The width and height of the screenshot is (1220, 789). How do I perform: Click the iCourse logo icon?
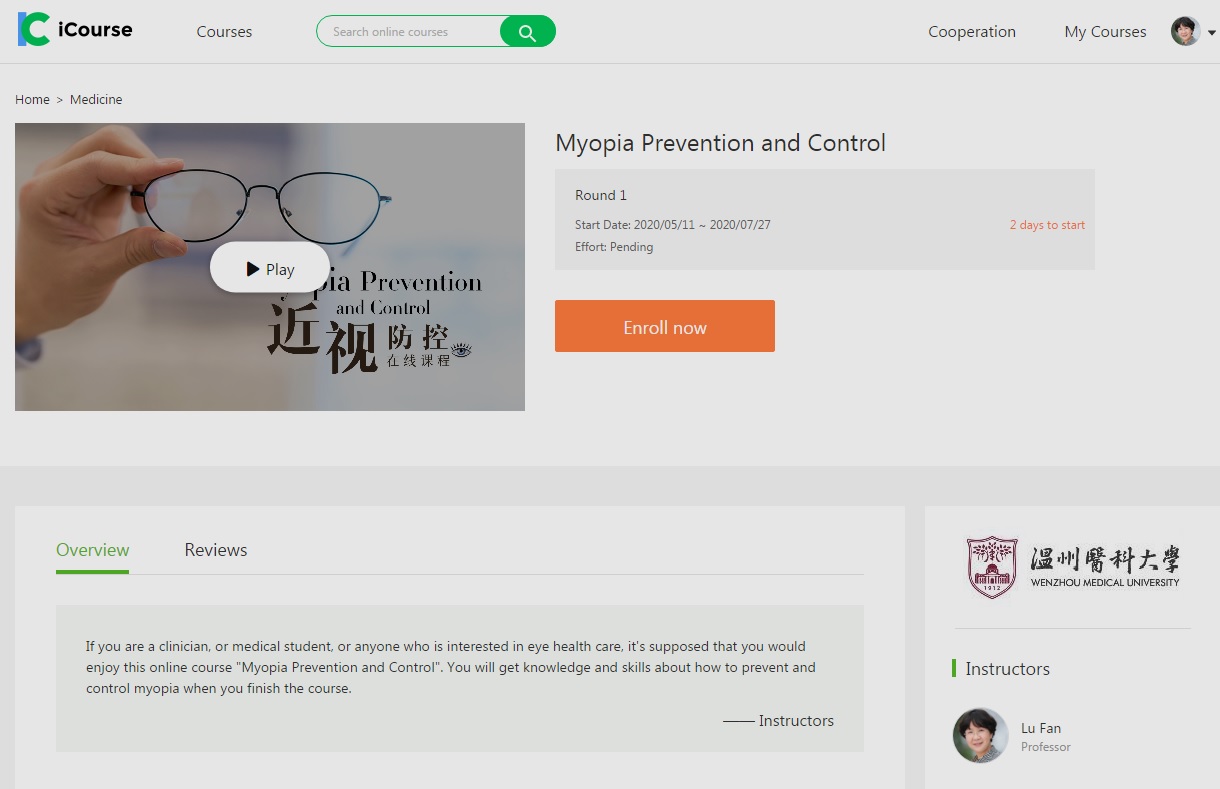(34, 30)
